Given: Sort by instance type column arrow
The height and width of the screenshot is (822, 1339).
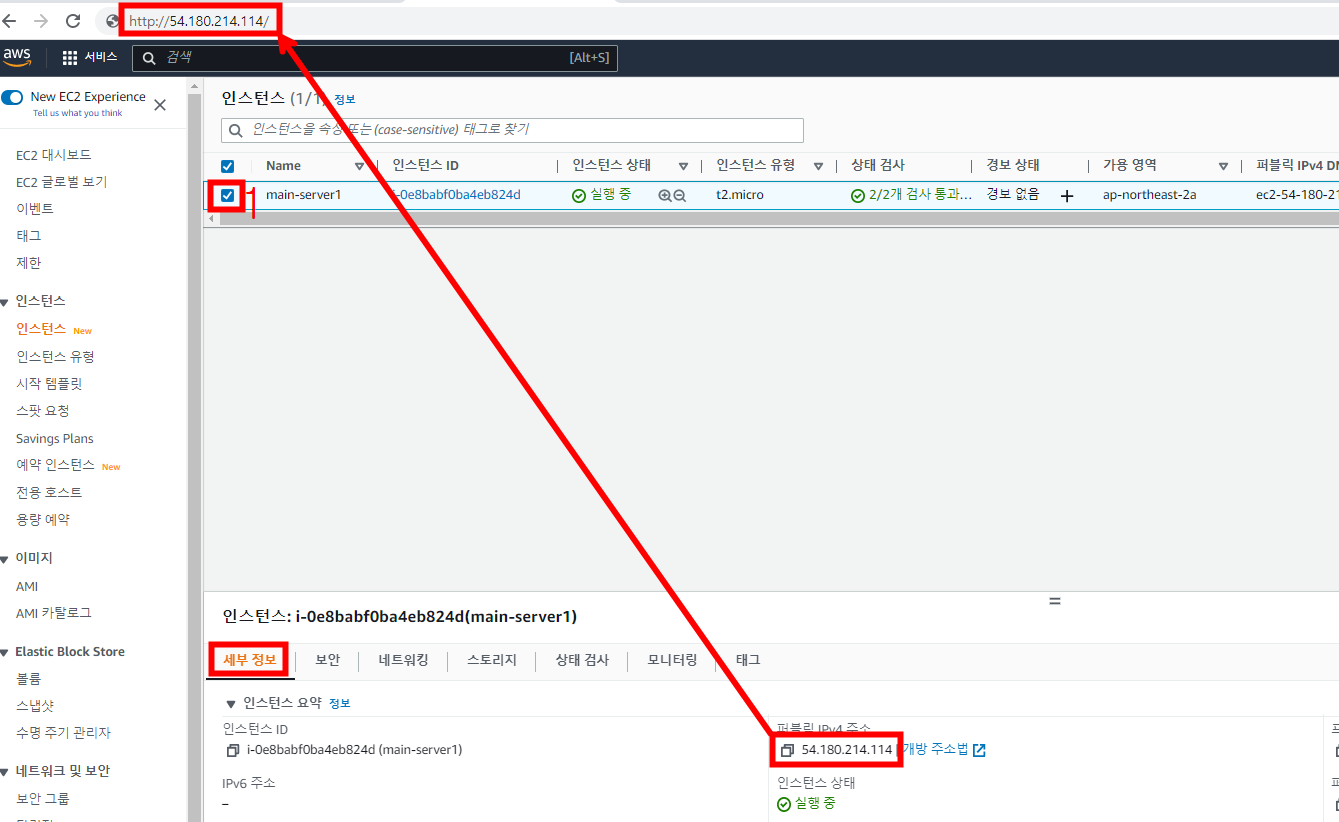Looking at the screenshot, I should pyautogui.click(x=818, y=166).
